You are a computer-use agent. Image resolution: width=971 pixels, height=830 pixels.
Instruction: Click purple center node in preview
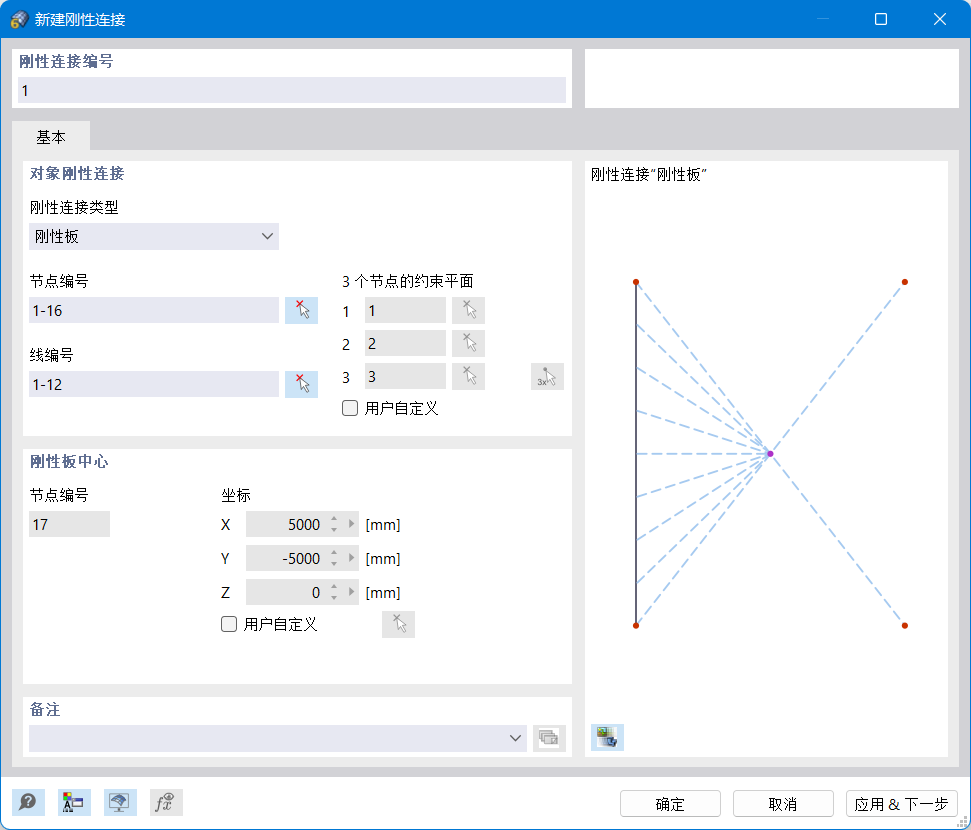(x=770, y=454)
